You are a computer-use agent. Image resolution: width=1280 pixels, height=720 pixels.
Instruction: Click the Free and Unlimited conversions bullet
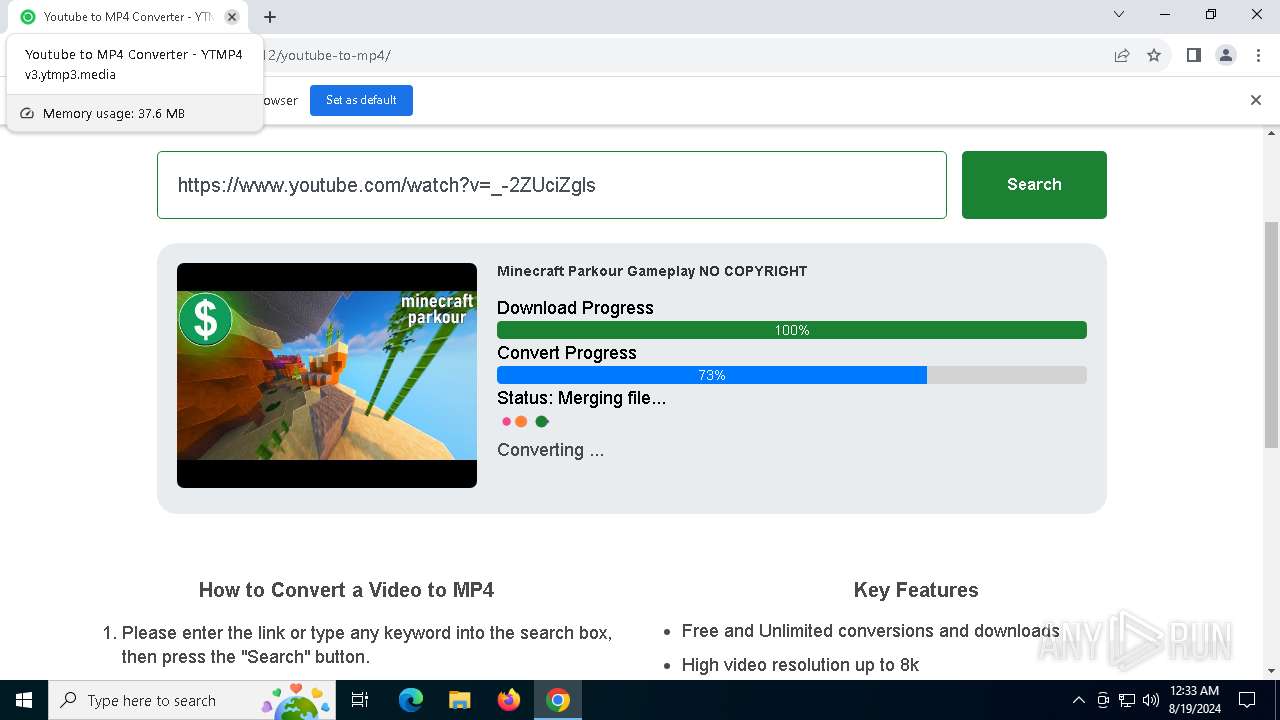pos(870,631)
